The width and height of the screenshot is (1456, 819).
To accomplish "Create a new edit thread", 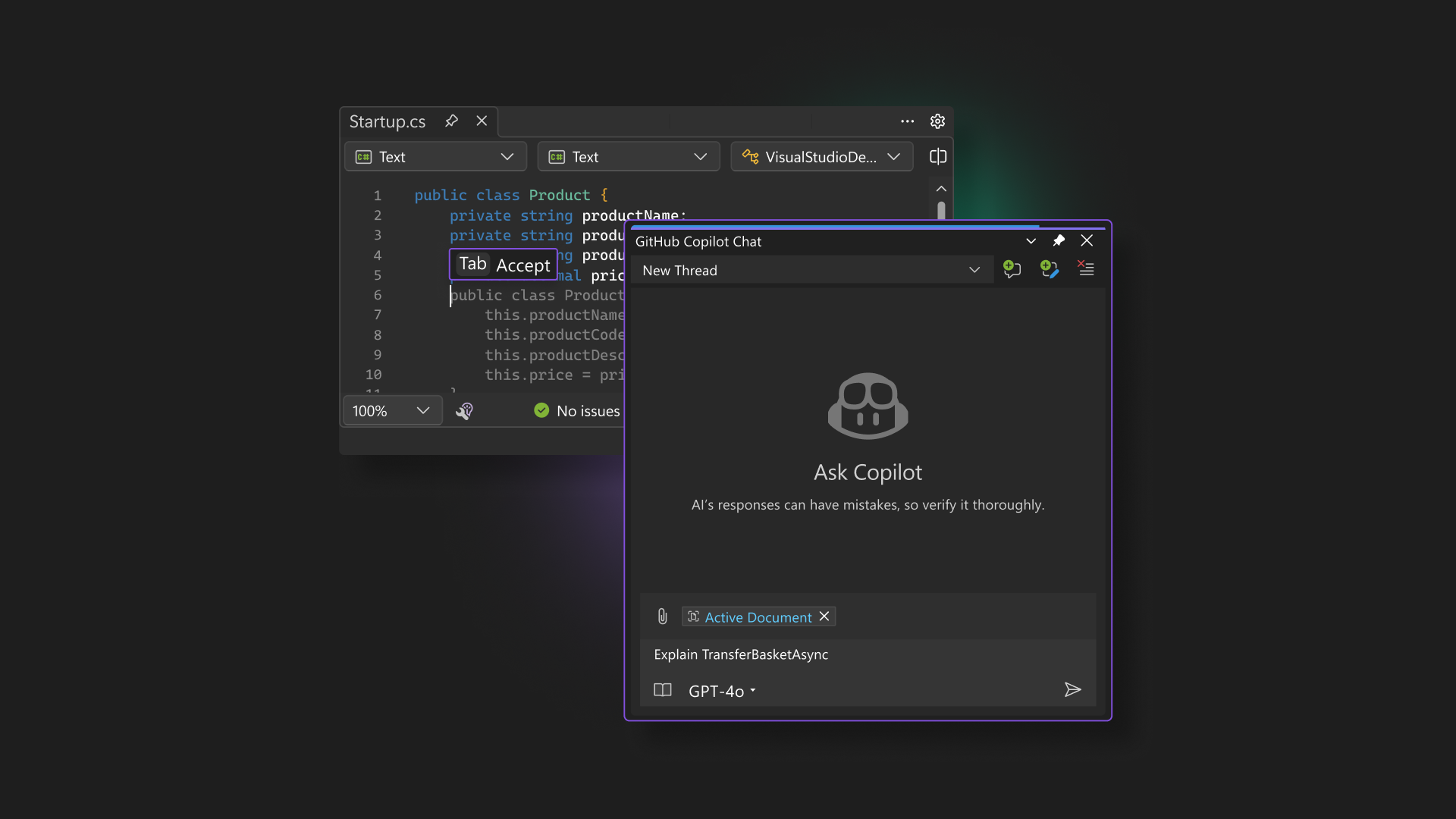I will pos(1050,269).
